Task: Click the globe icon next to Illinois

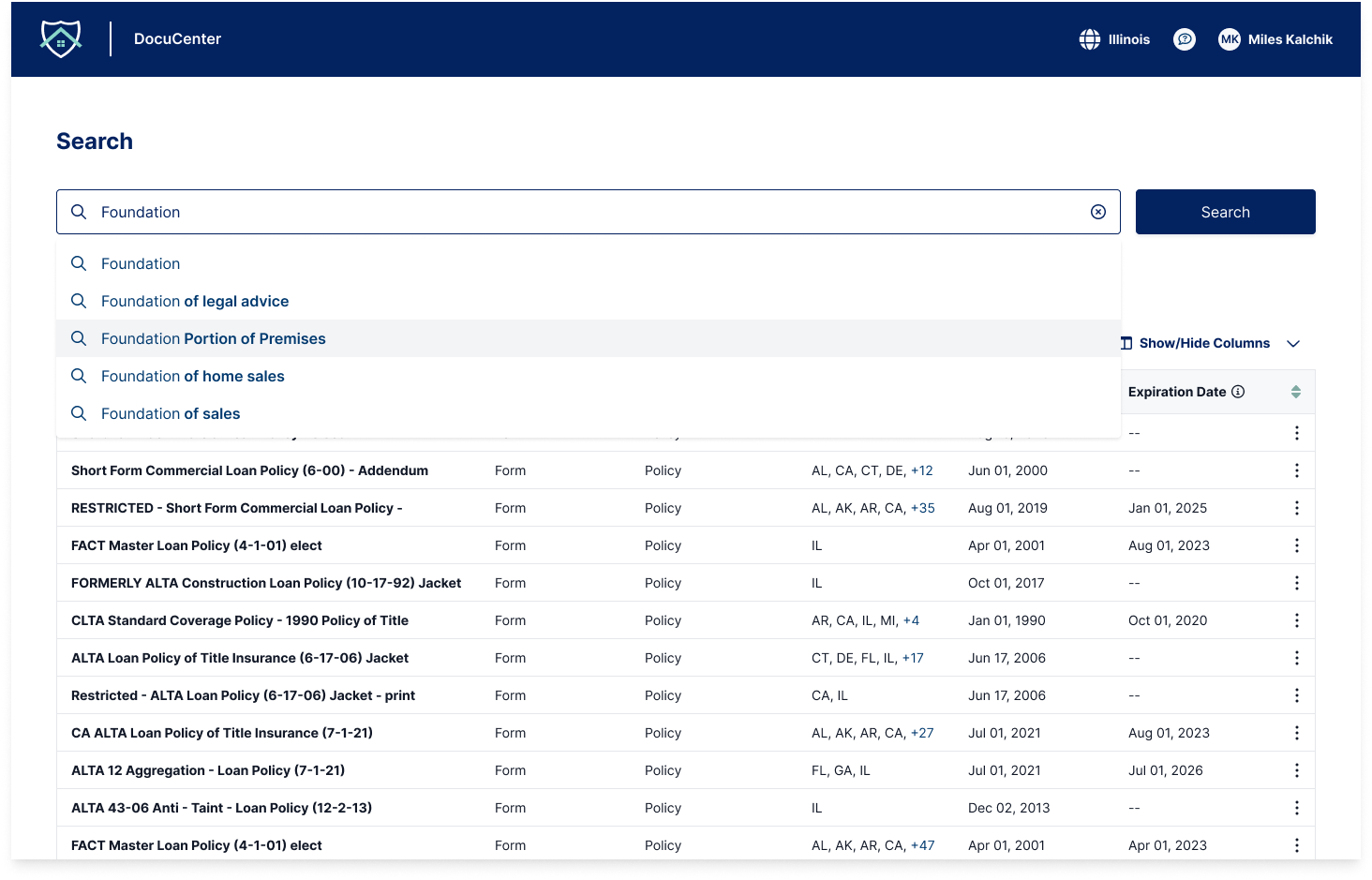Action: pyautogui.click(x=1090, y=39)
